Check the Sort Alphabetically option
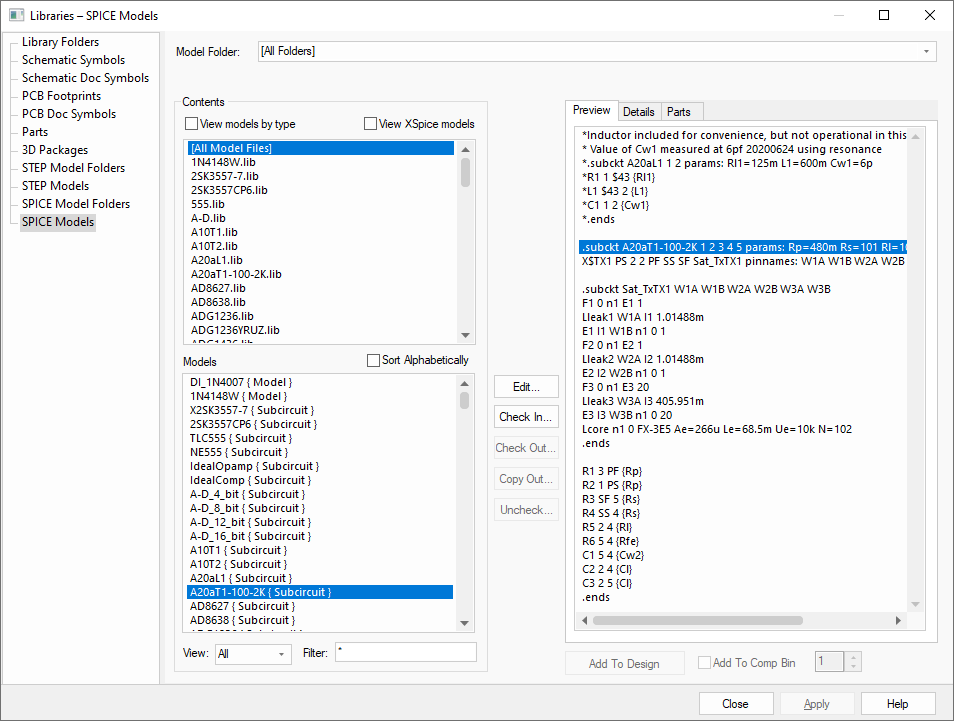The height and width of the screenshot is (721, 954). click(374, 360)
